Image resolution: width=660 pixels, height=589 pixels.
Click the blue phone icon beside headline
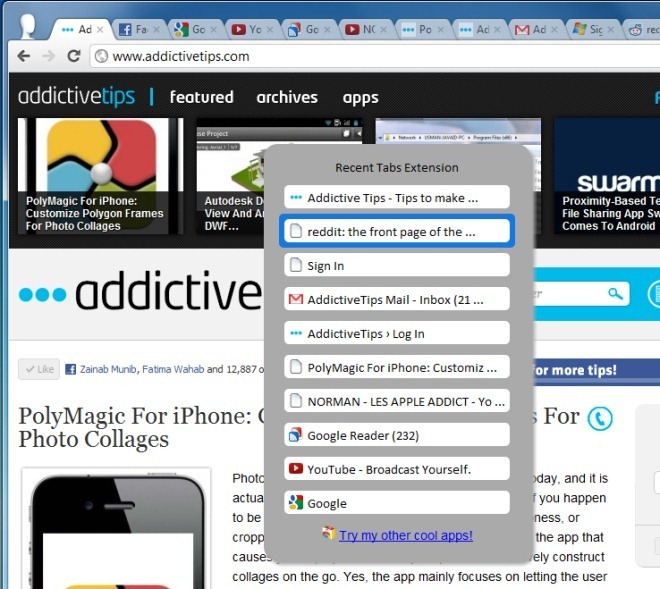[x=600, y=418]
